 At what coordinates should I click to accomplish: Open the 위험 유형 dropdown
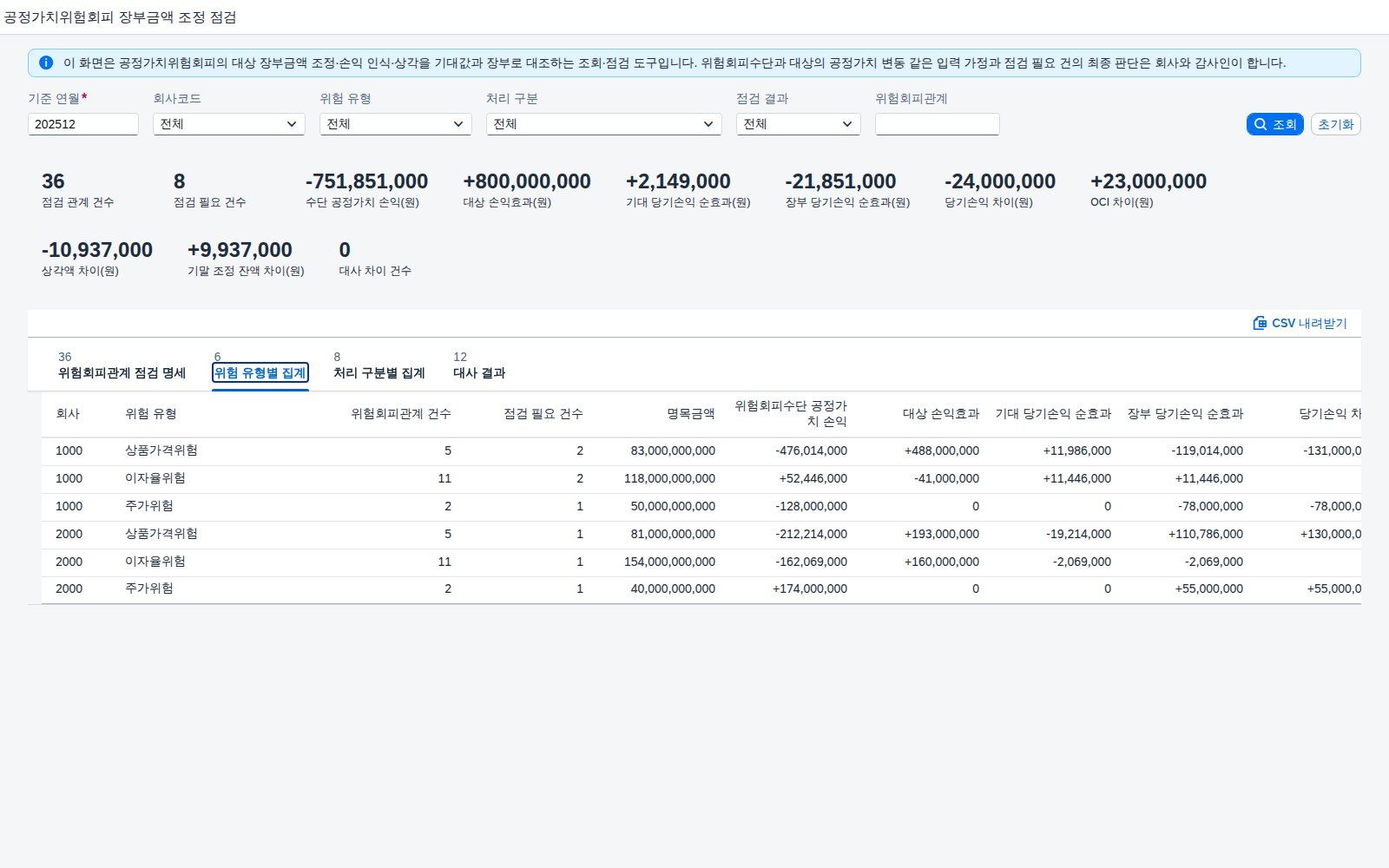(396, 124)
